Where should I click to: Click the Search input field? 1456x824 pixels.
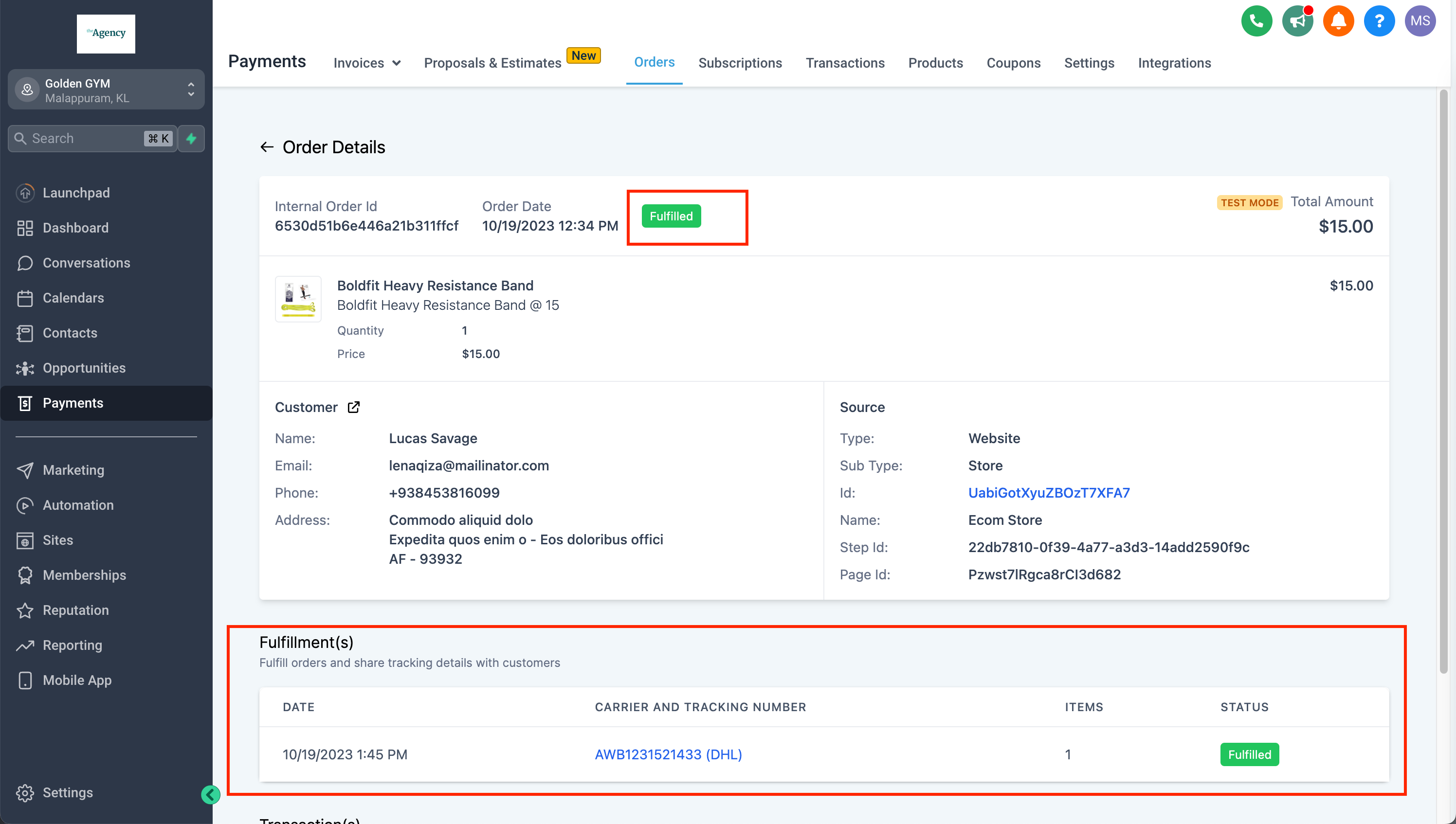click(x=93, y=139)
